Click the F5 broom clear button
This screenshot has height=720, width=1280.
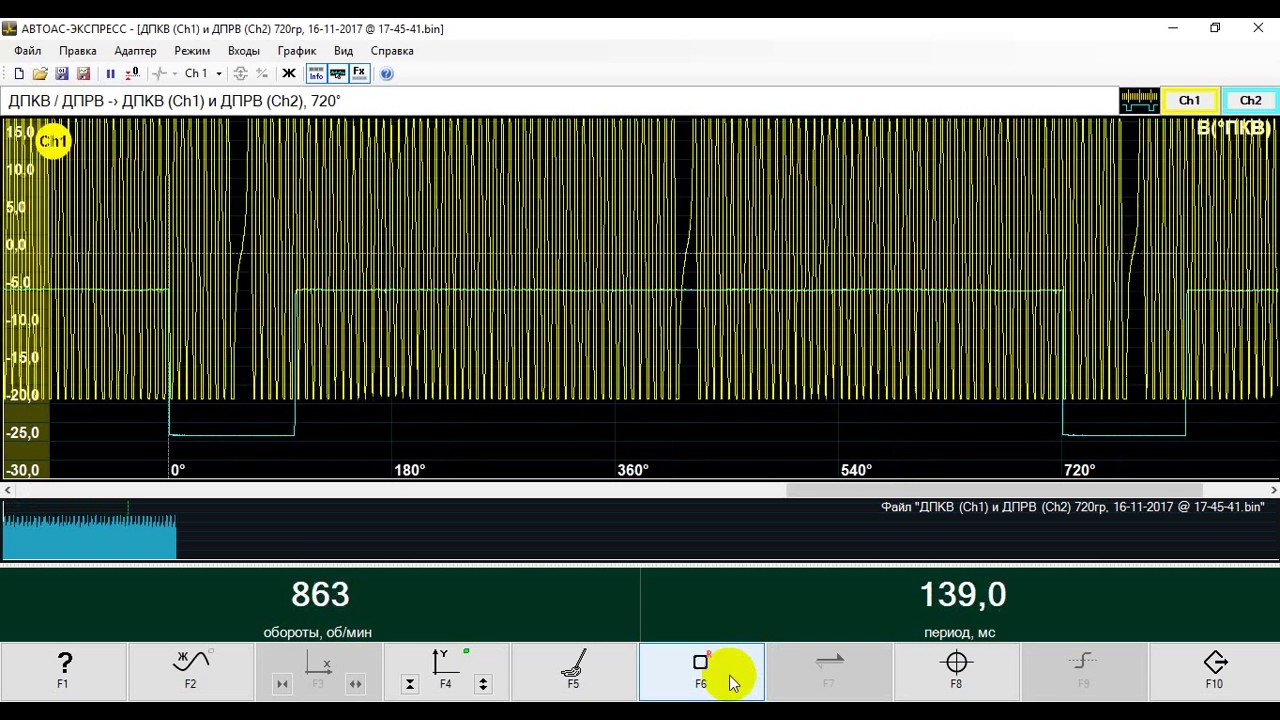(574, 671)
